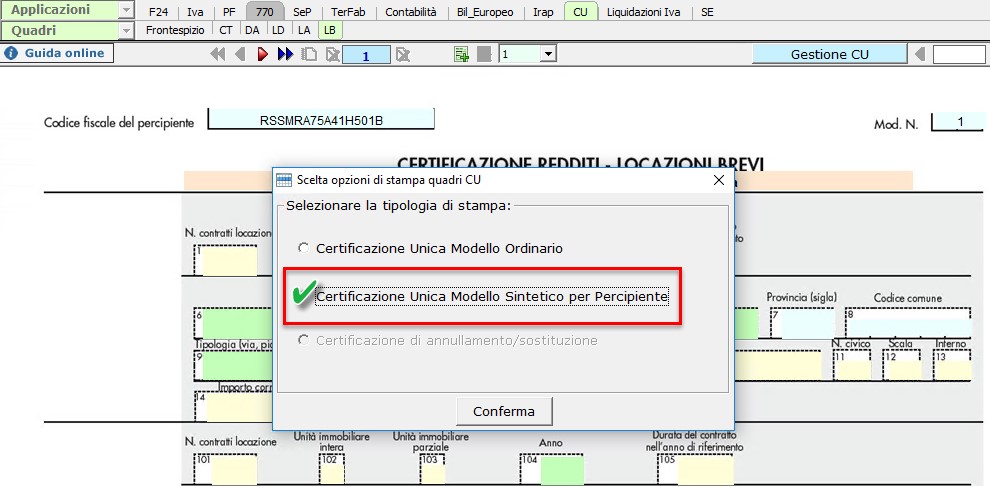Open the module number dropdown in toolbar

[x=546, y=54]
